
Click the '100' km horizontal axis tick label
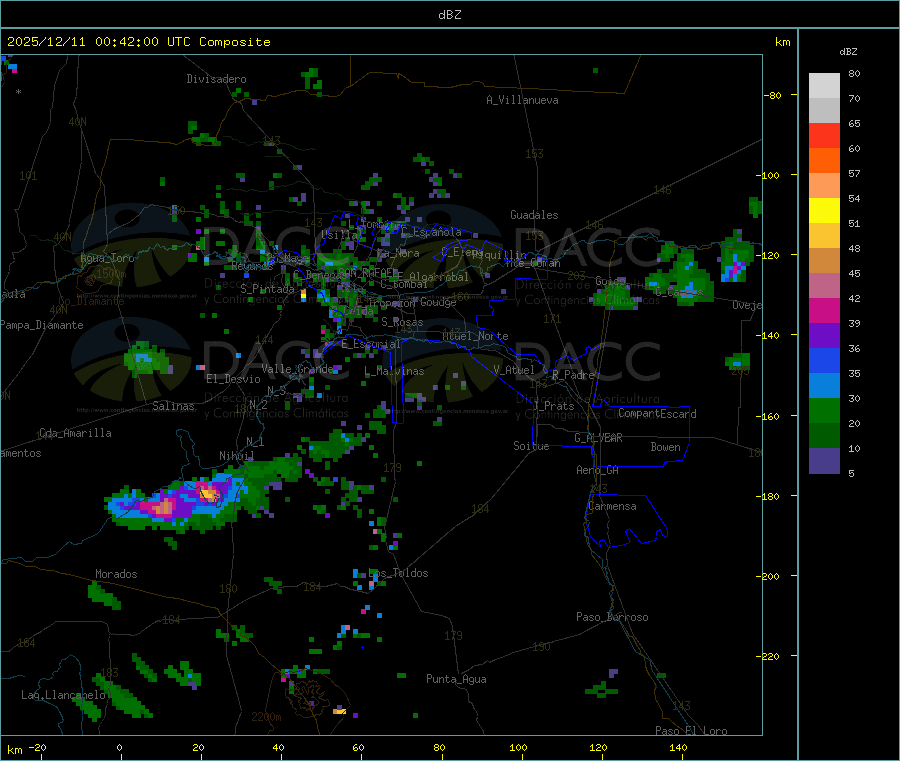pos(518,747)
